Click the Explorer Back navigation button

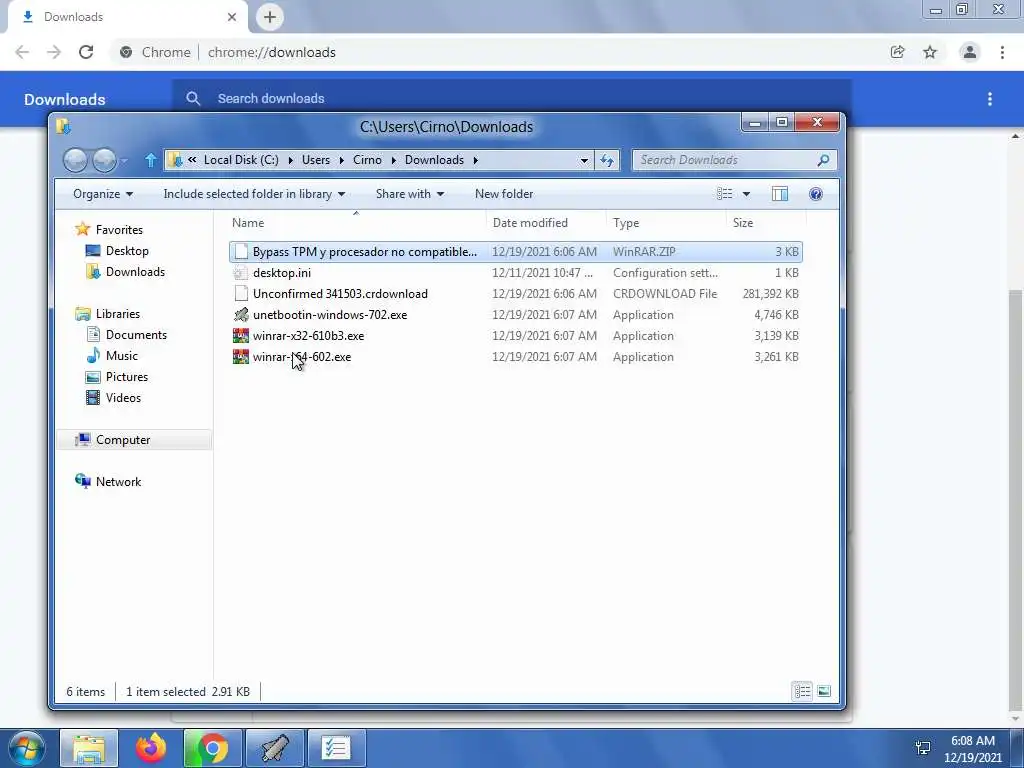click(75, 160)
